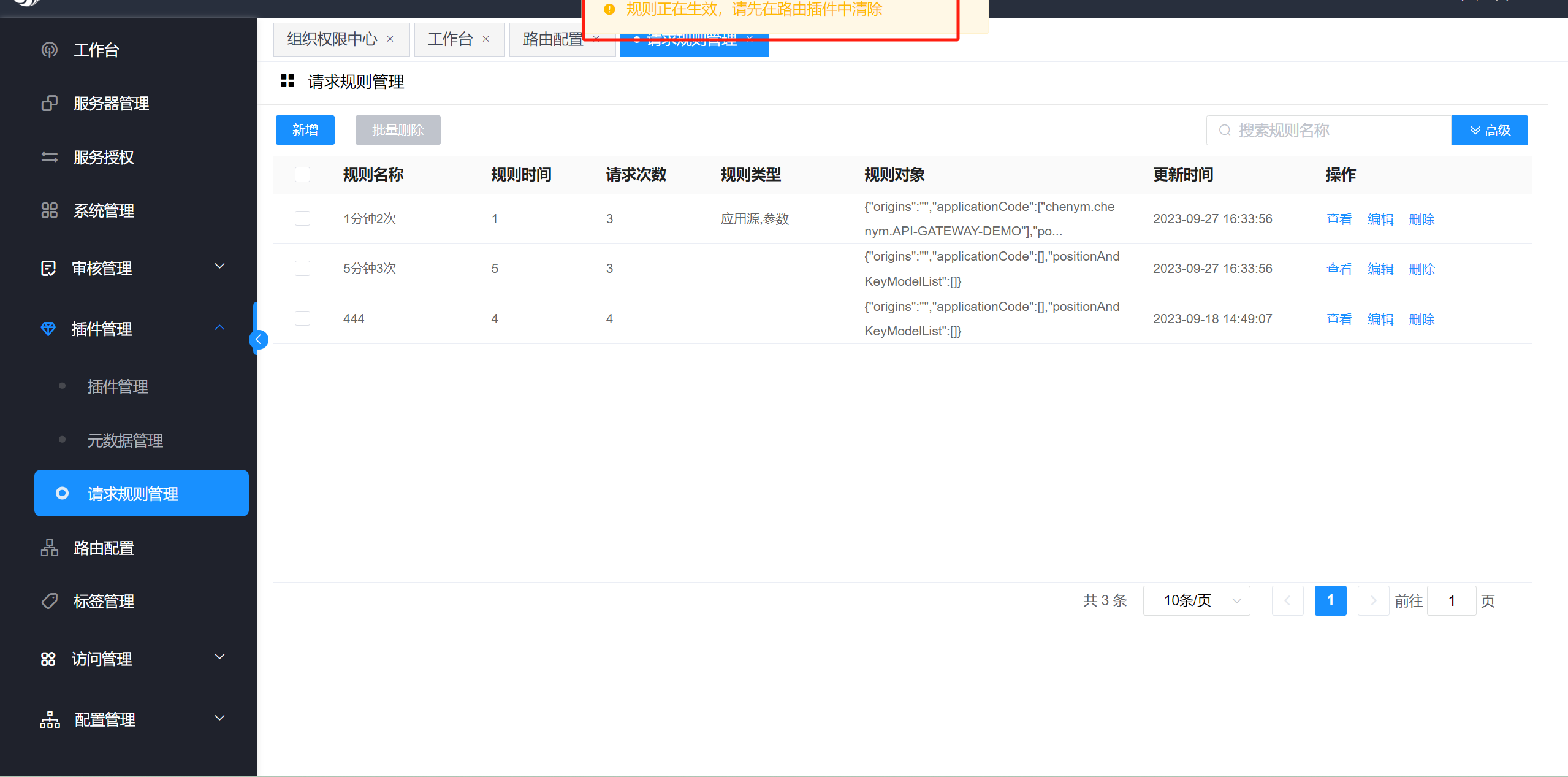The width and height of the screenshot is (1568, 777).
Task: Click the 应用源,参数 rule type cell
Action: (x=755, y=219)
